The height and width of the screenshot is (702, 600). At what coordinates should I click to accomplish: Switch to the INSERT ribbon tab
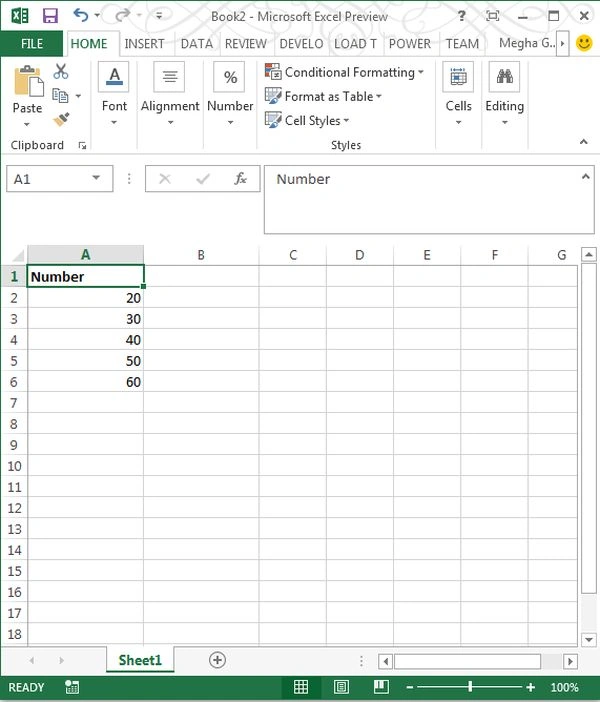[144, 44]
